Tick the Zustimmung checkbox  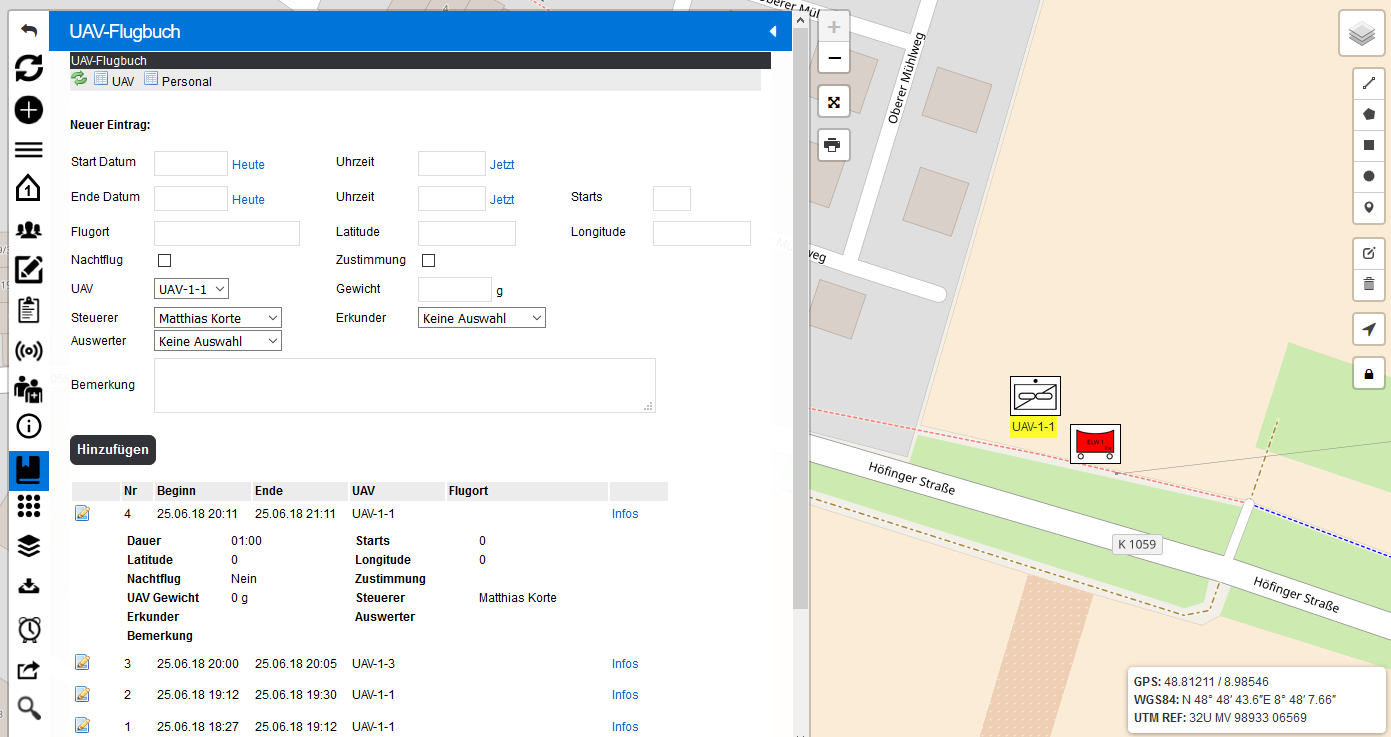pos(429,260)
